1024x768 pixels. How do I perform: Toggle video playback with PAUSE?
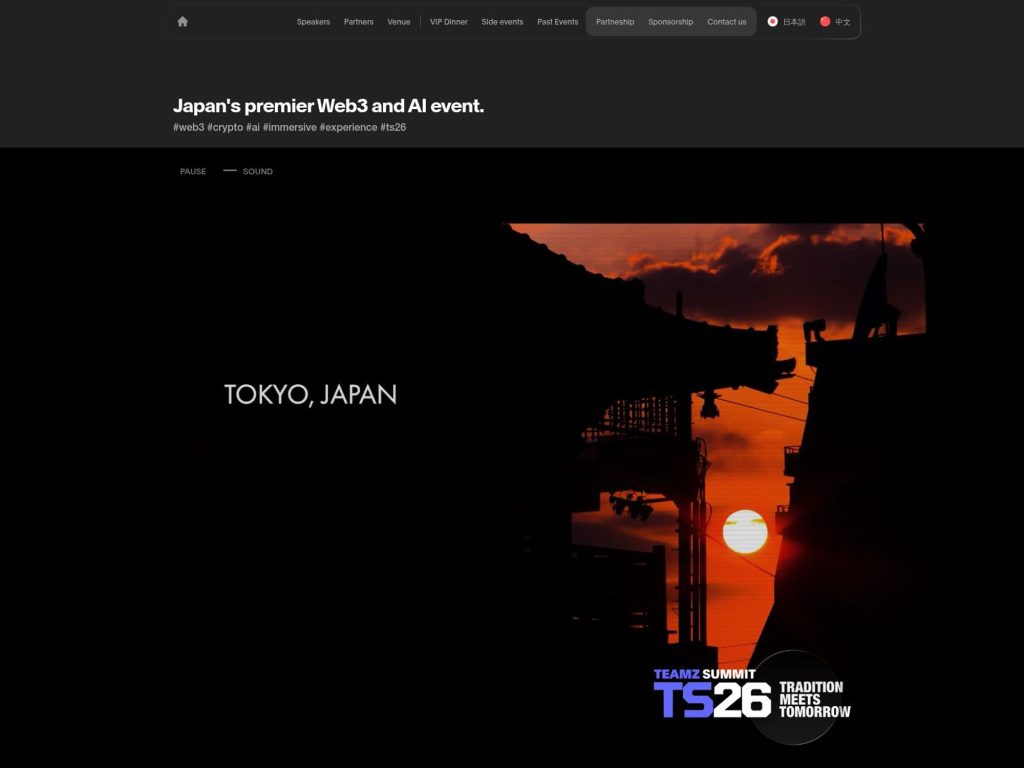(192, 171)
